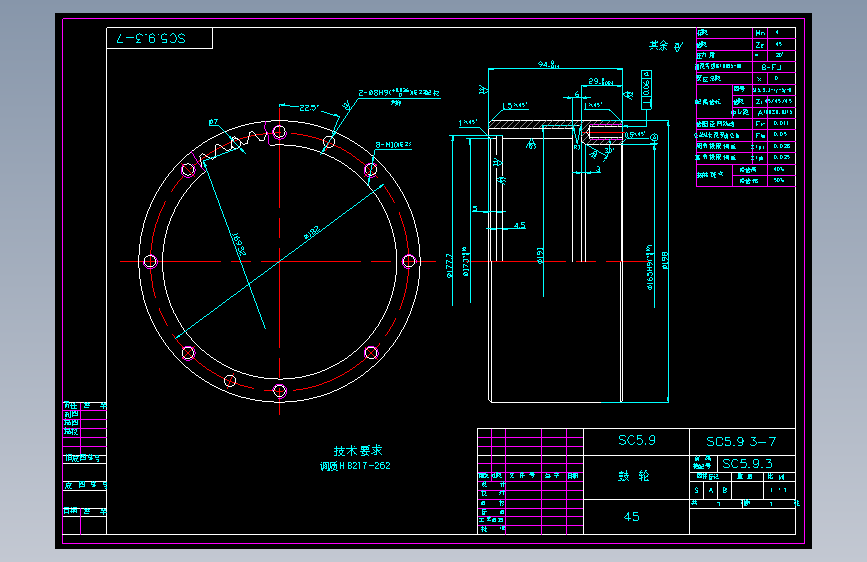Select the material '45' title block text
The height and width of the screenshot is (562, 867).
[x=631, y=517]
